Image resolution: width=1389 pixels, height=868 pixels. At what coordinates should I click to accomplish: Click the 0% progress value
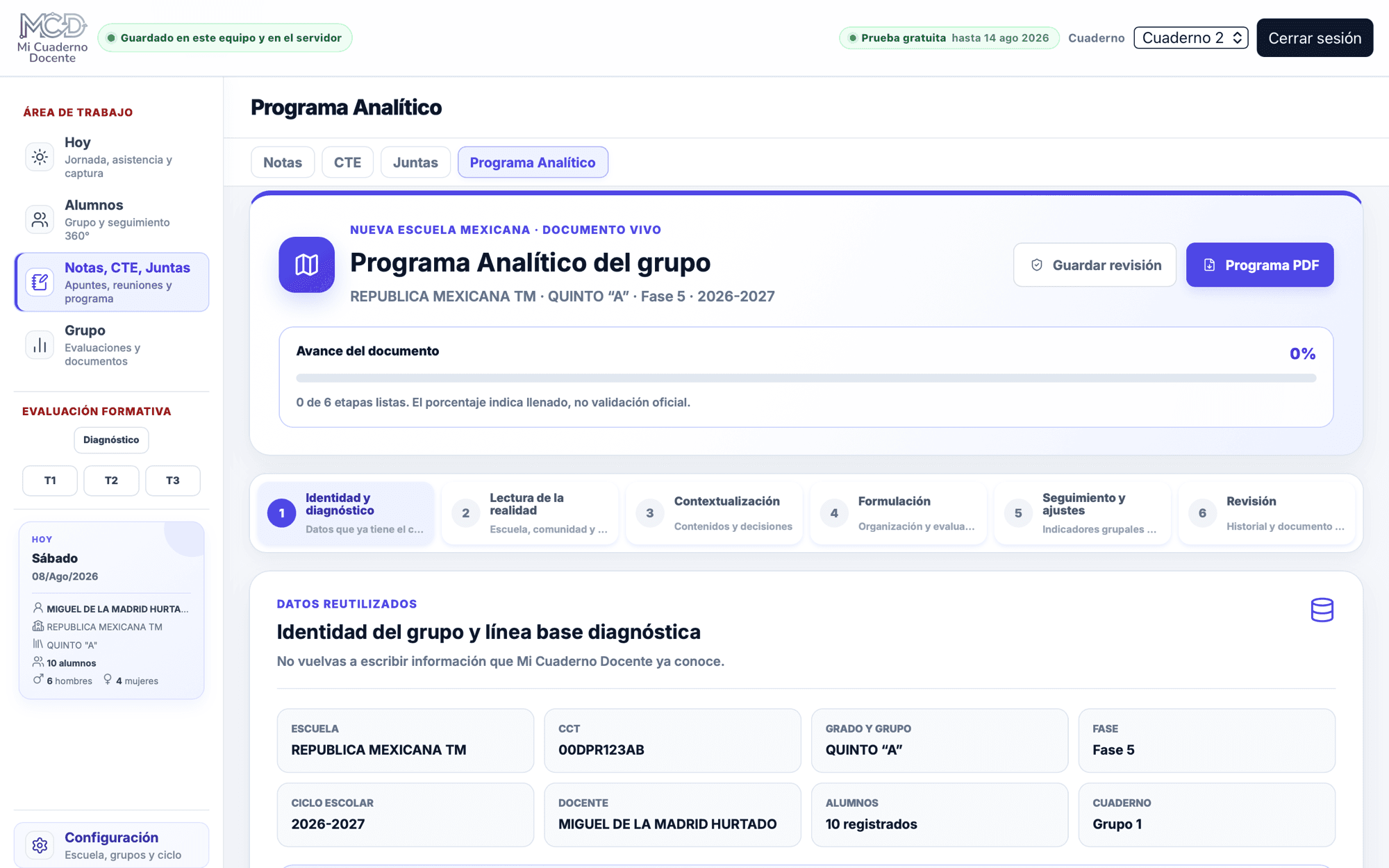tap(1302, 353)
